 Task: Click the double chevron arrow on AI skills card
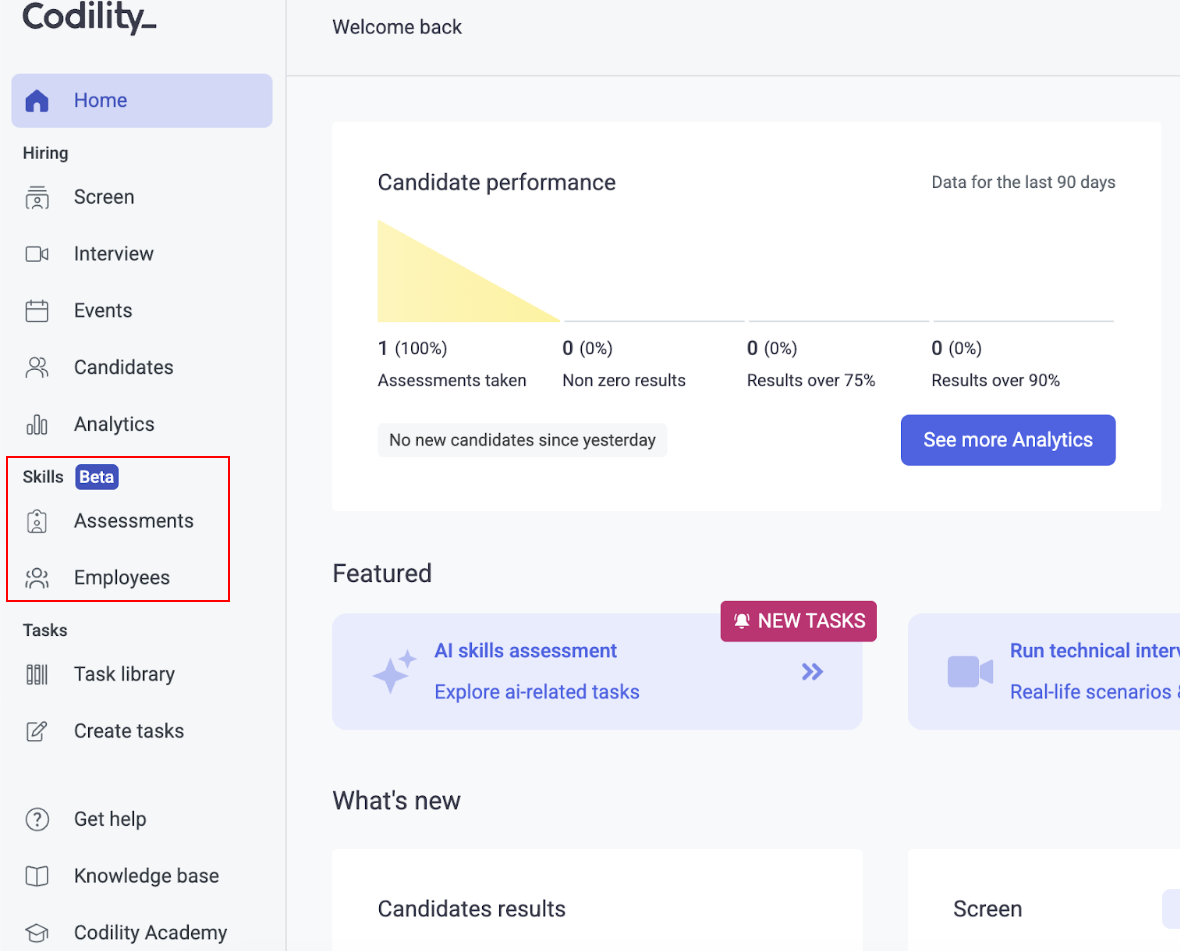pyautogui.click(x=812, y=672)
